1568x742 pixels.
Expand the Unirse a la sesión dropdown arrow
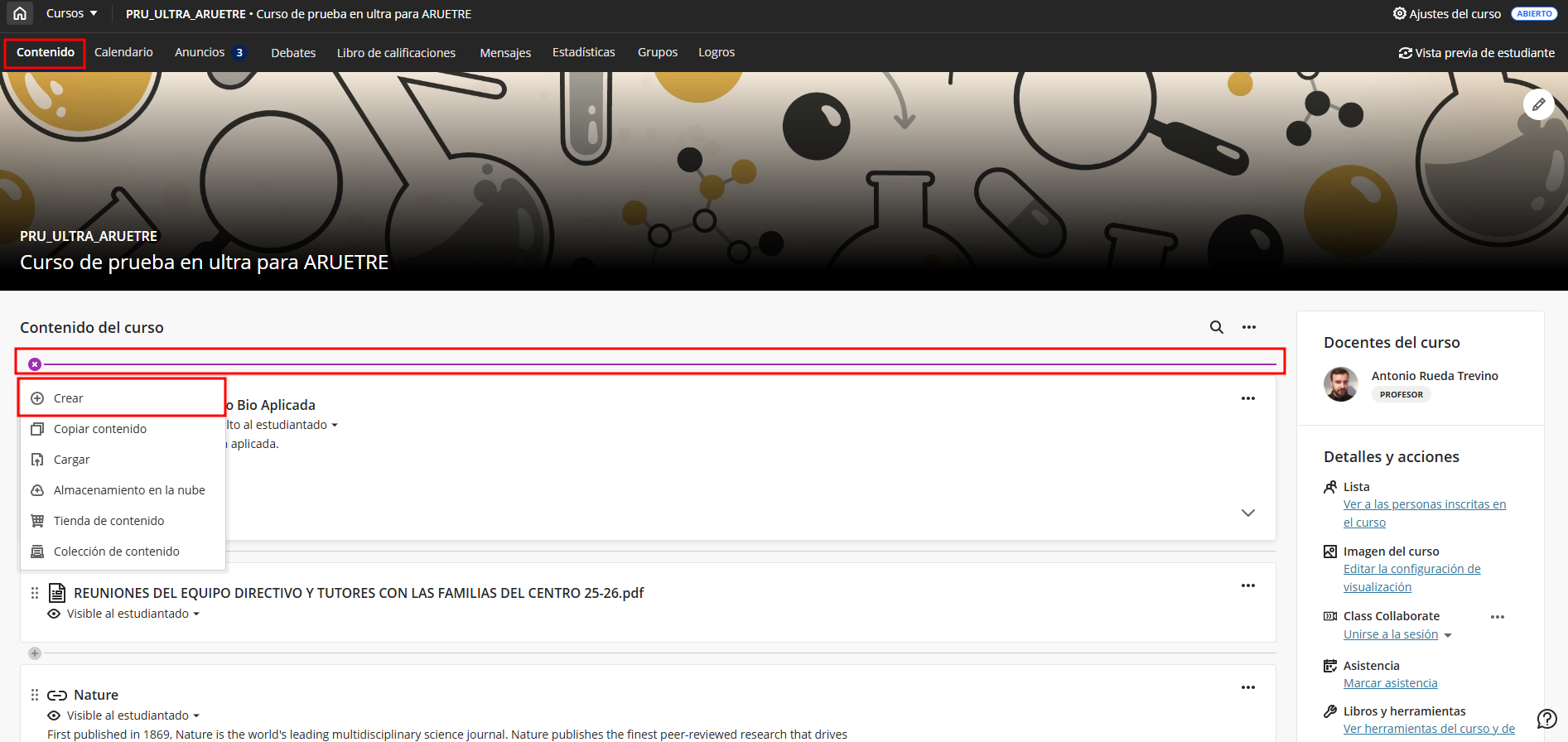1448,635
